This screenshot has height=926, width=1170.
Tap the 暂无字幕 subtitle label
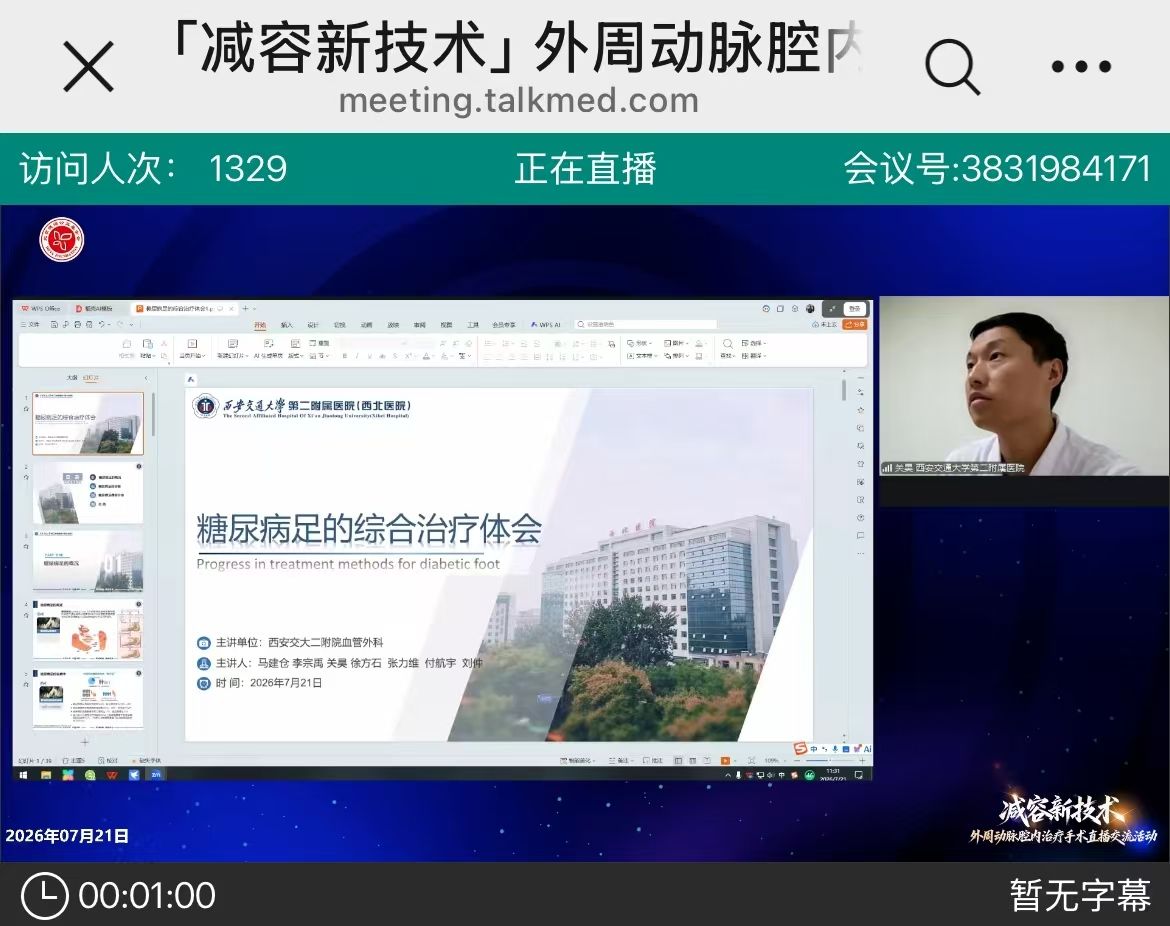click(1080, 895)
